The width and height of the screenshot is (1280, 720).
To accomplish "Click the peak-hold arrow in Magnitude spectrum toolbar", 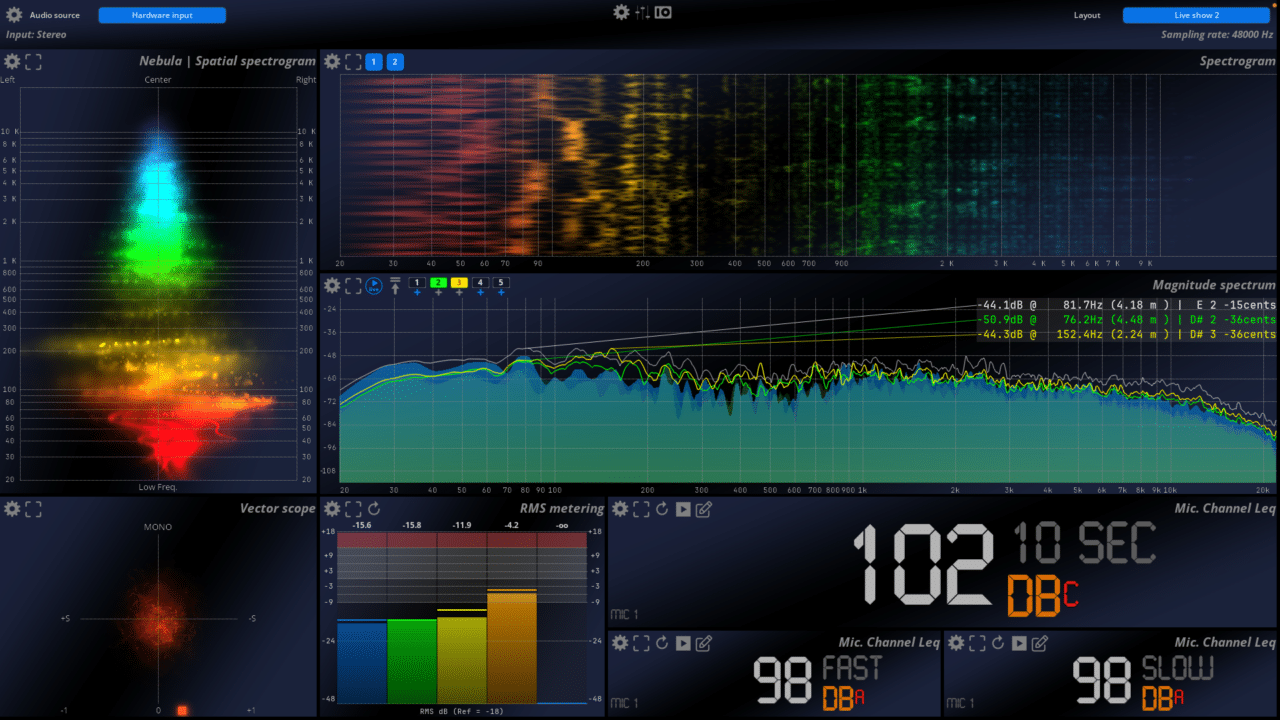I will [395, 285].
